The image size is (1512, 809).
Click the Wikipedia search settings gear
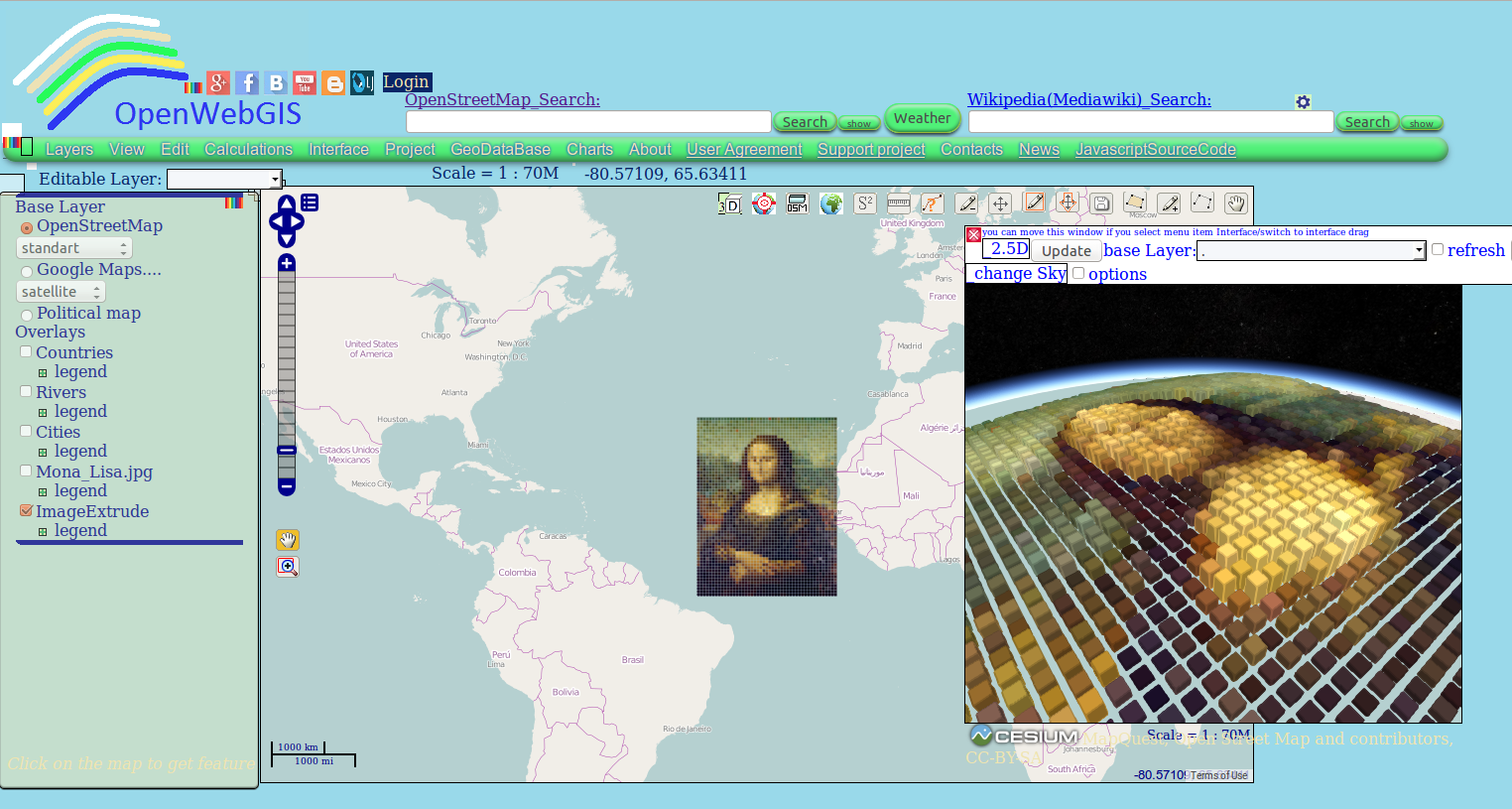1304,102
